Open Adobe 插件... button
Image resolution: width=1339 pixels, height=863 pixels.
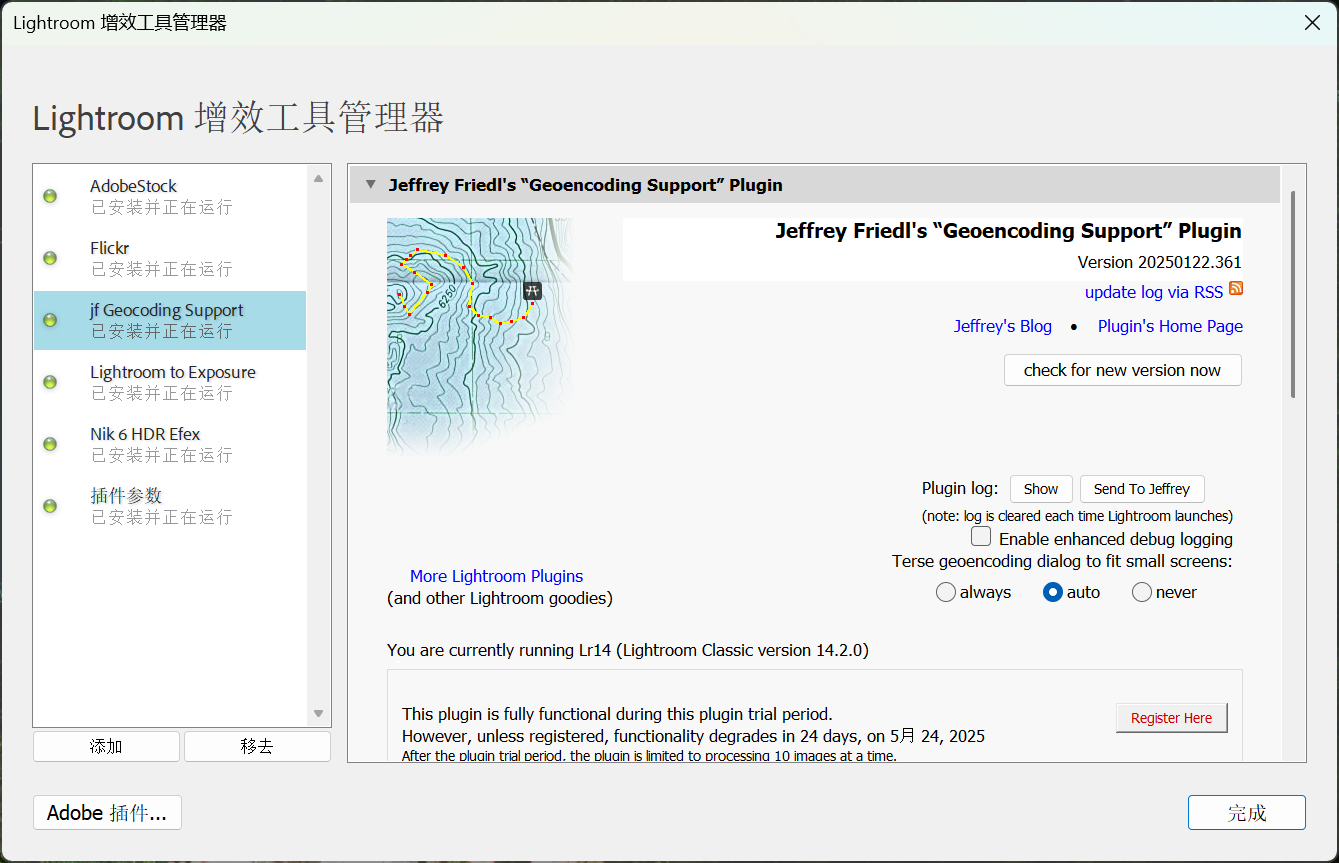(107, 813)
